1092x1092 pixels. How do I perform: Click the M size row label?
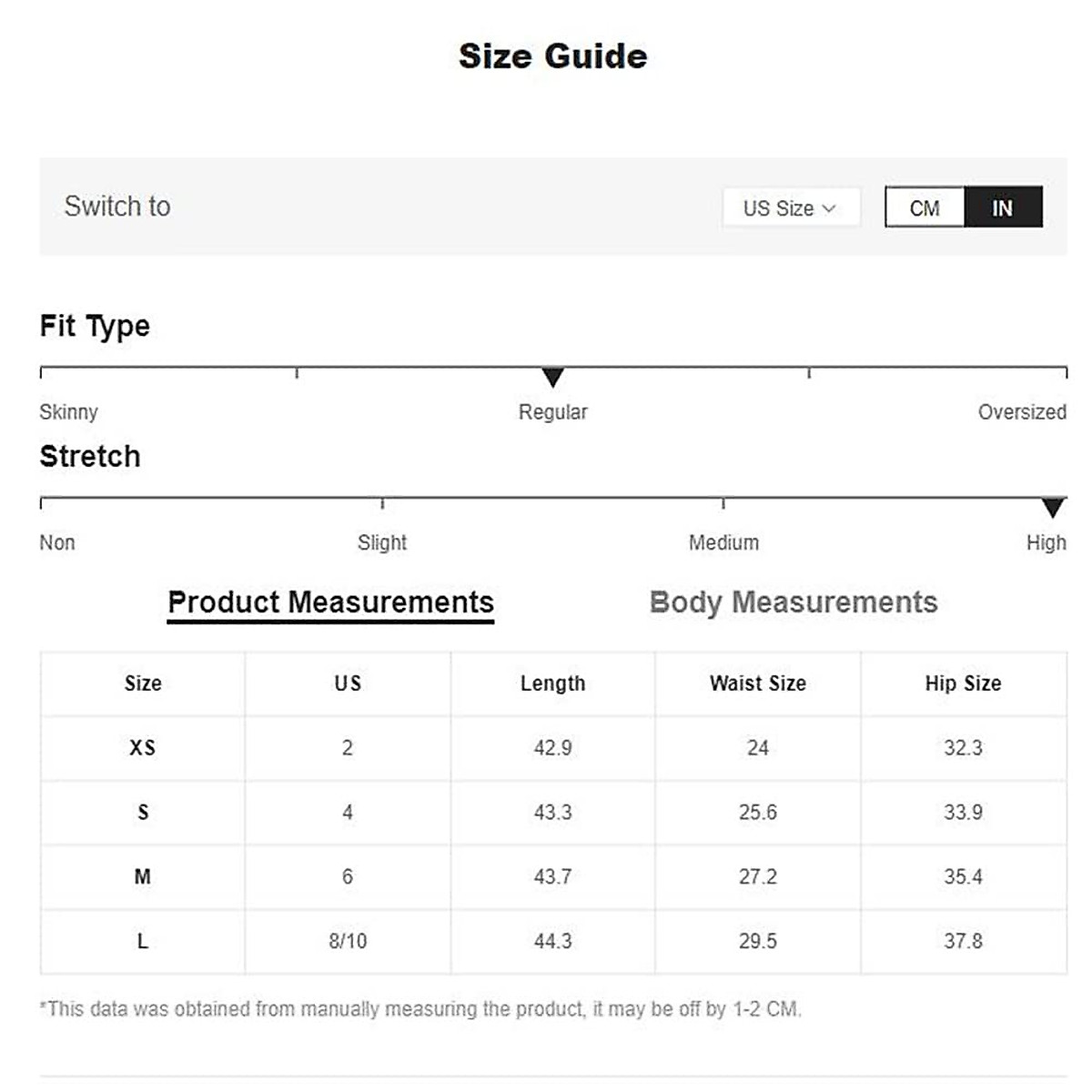pyautogui.click(x=143, y=877)
